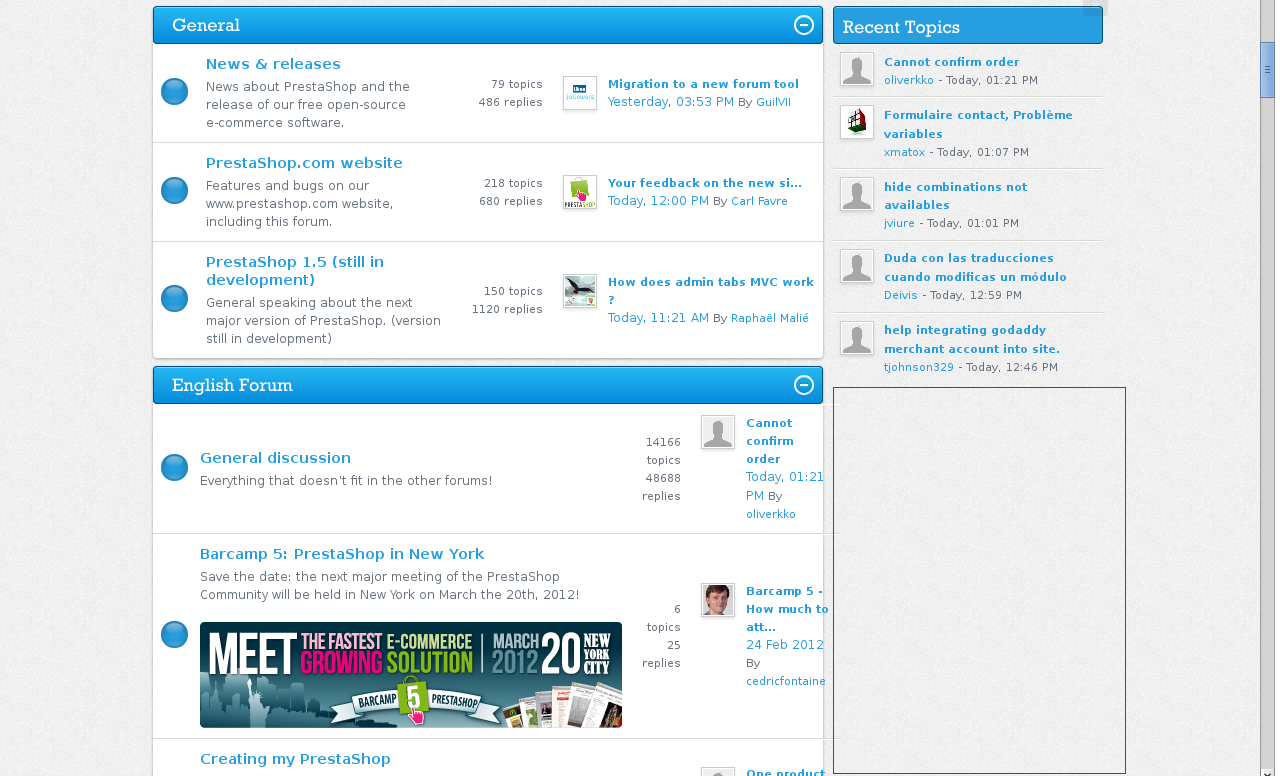Open topic 'How does admin tabs MVC work ?'
The width and height of the screenshot is (1280, 776).
(711, 291)
